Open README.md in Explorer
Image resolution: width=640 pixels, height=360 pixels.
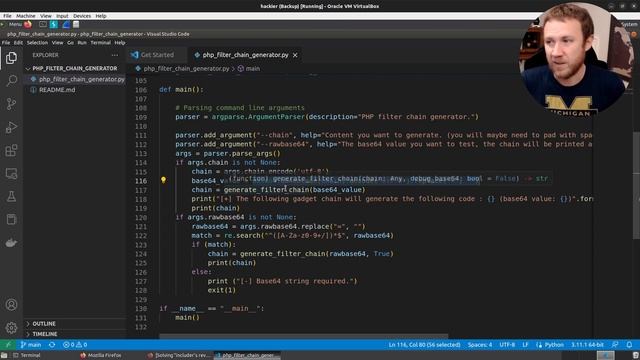(x=57, y=90)
